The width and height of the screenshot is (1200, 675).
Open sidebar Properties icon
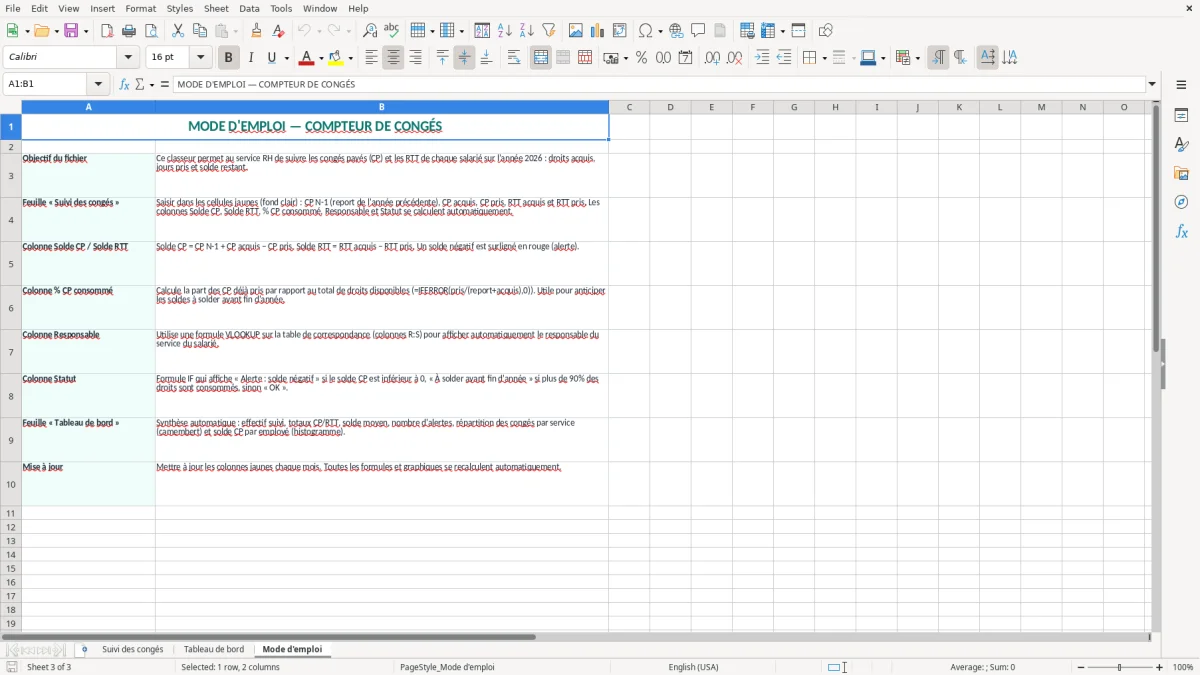click(x=1181, y=116)
